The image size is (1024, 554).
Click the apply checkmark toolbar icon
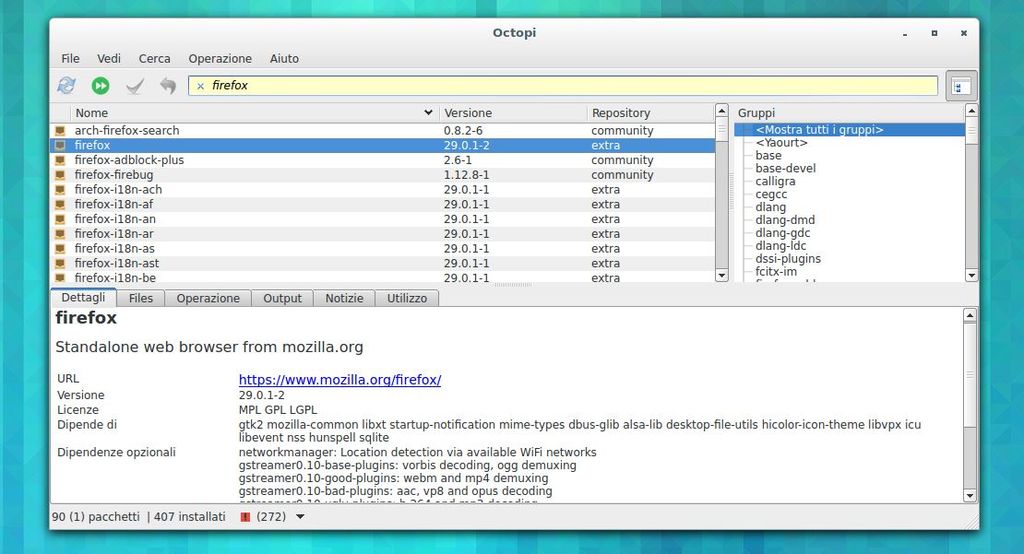[134, 86]
